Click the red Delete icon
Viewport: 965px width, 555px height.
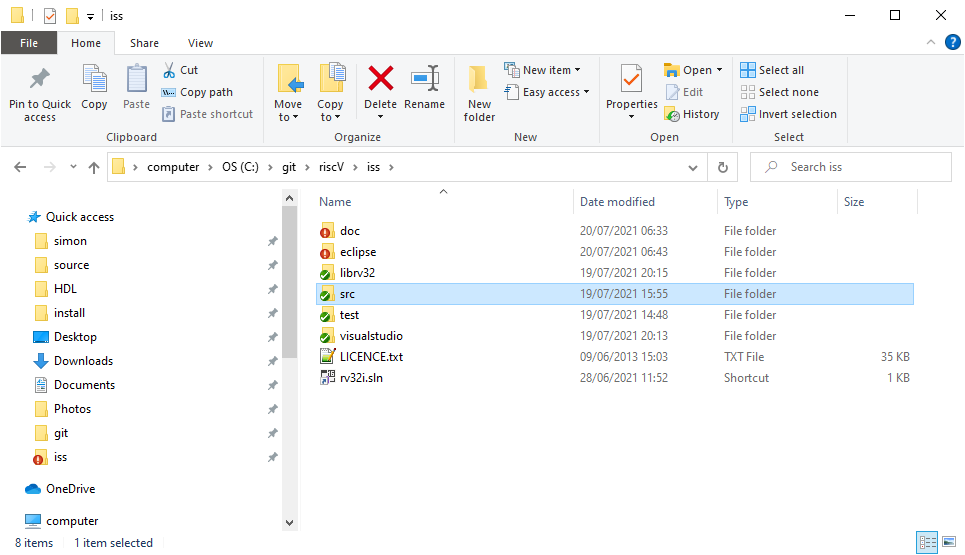click(380, 80)
